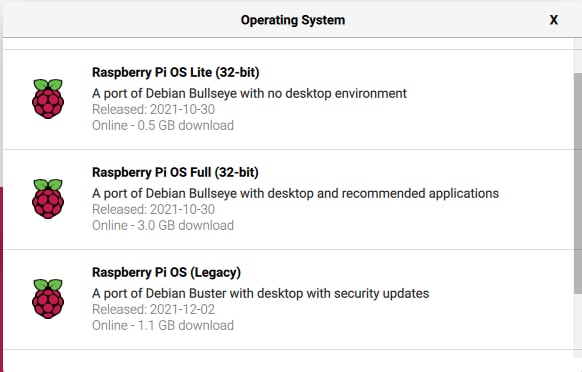This screenshot has height=372, width=582.
Task: Choose Raspberry Pi OS Full (32-bit) title
Action: tap(175, 172)
